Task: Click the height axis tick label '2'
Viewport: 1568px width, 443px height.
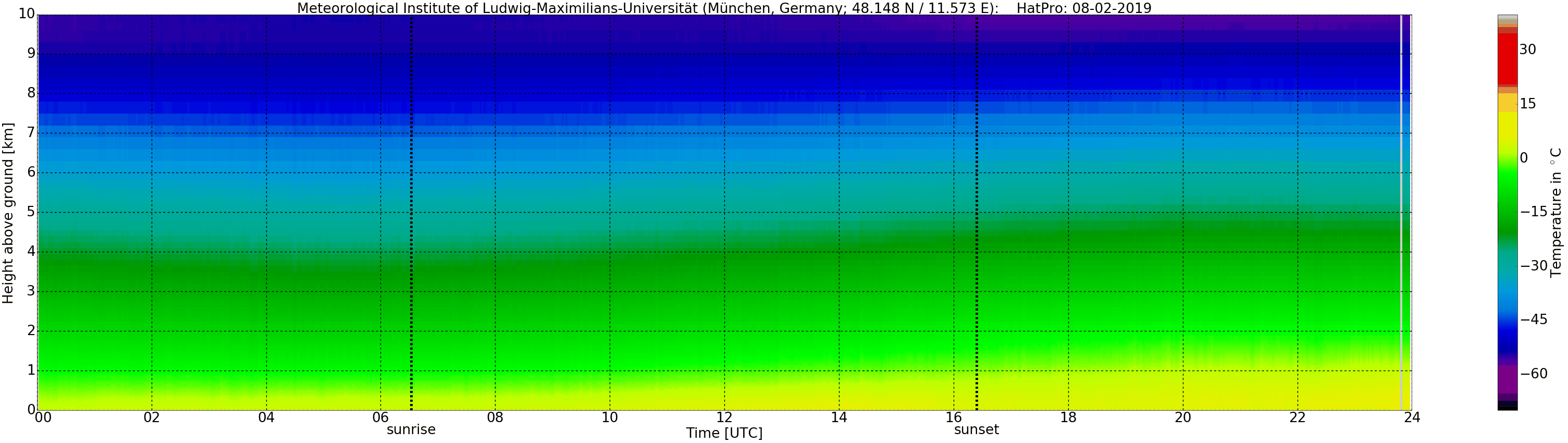Action: pos(31,331)
